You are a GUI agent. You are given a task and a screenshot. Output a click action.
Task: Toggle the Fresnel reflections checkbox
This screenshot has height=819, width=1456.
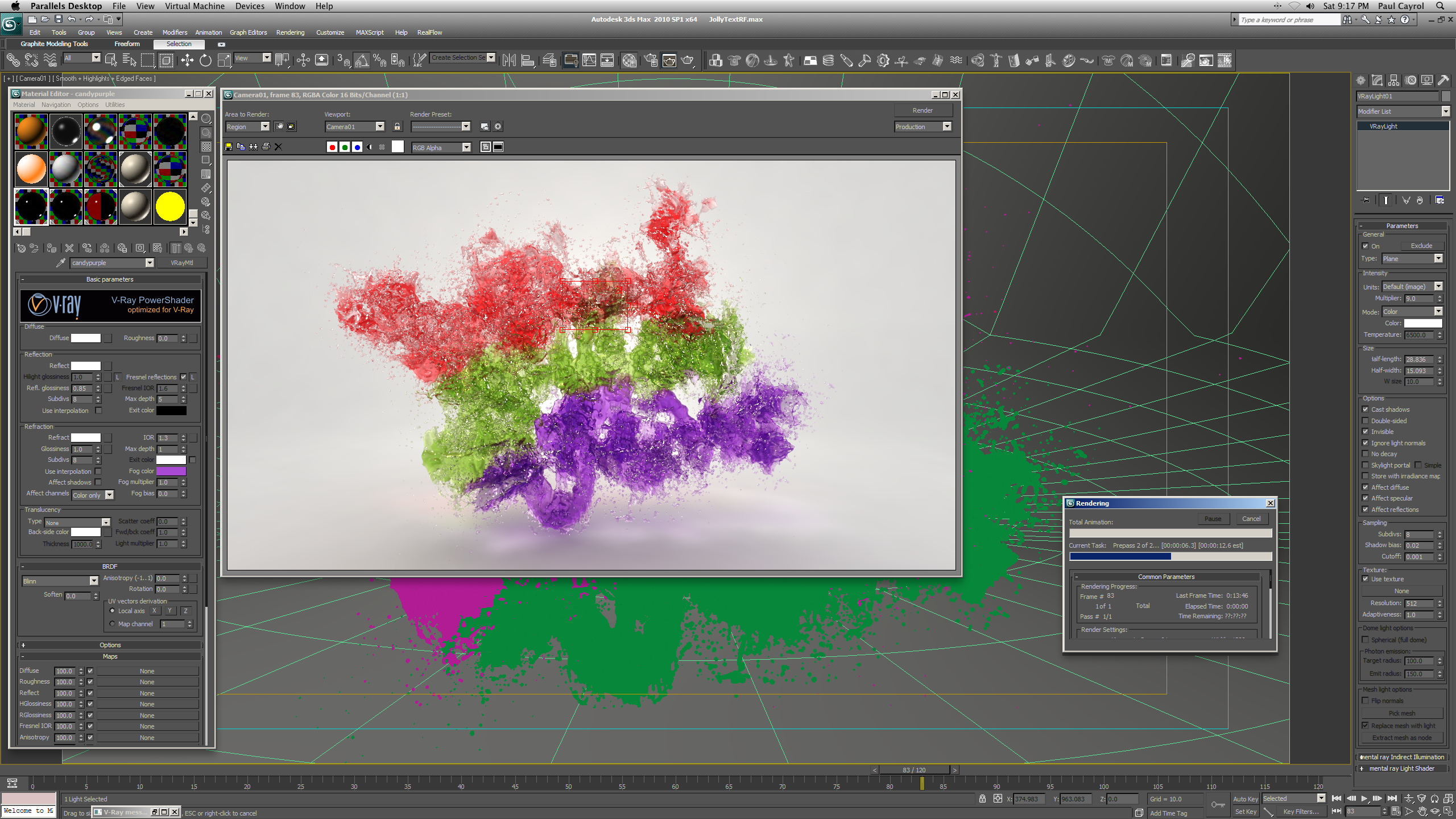point(183,377)
